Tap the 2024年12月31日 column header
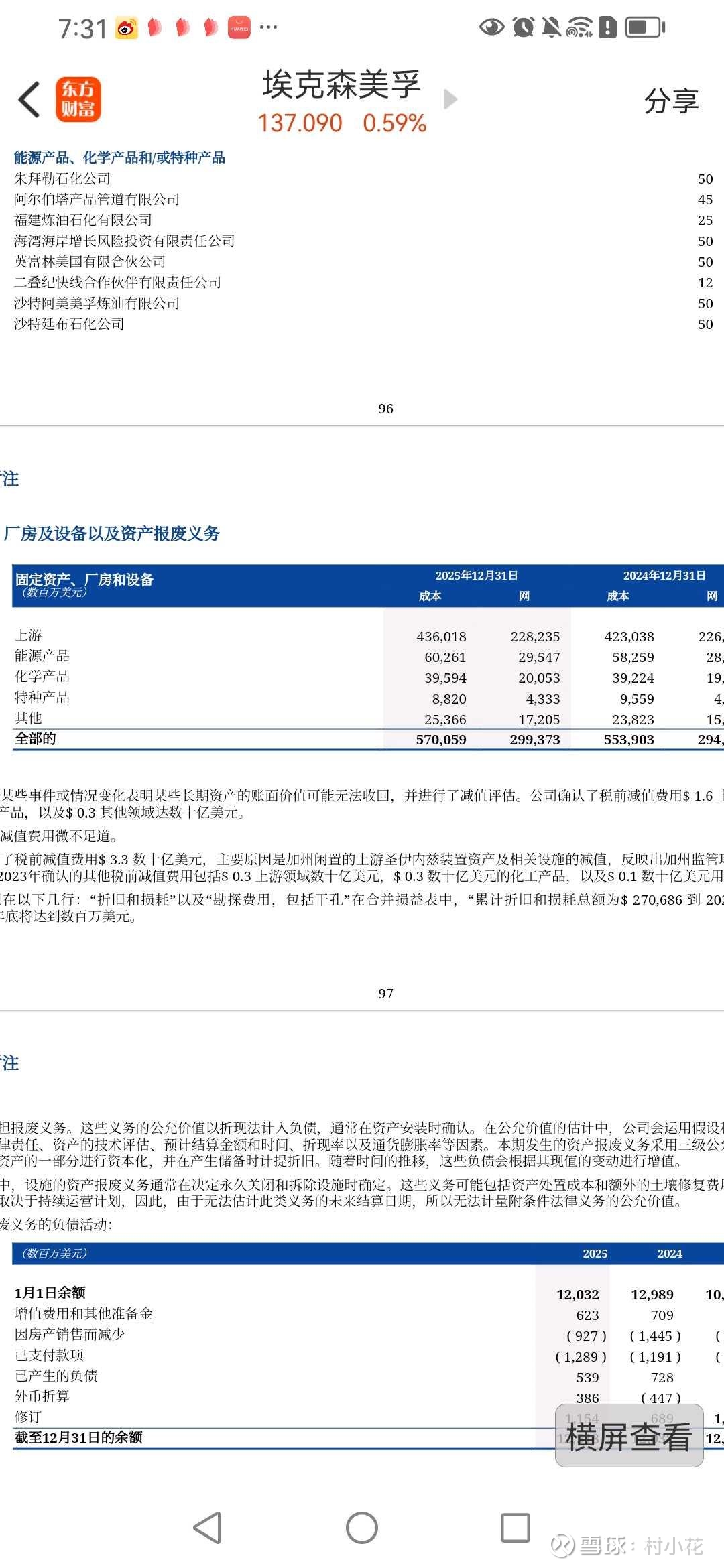This screenshot has width=724, height=1568. click(664, 576)
